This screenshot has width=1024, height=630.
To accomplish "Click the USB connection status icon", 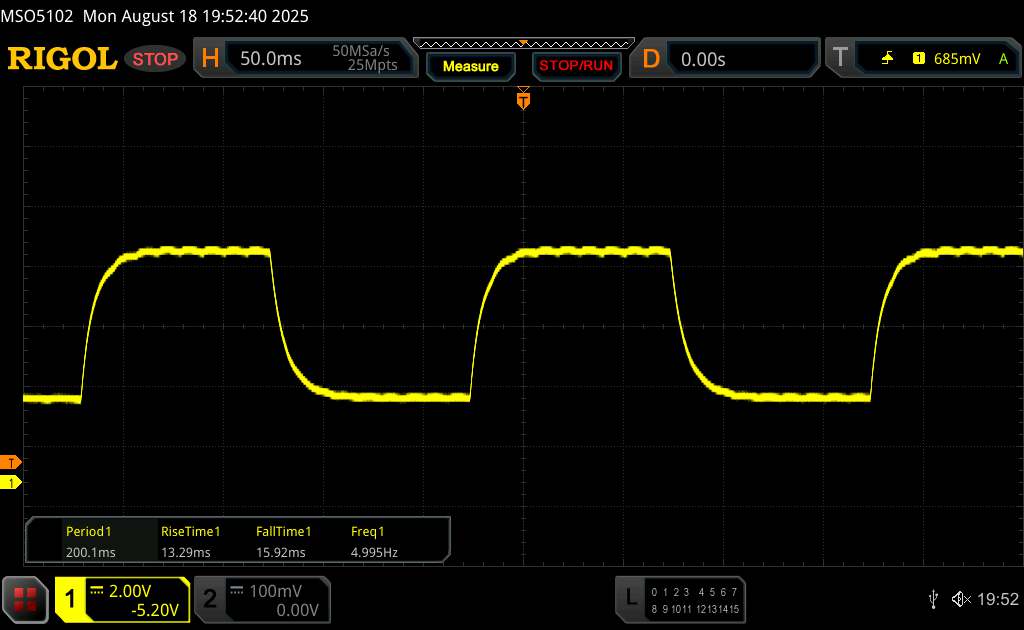I will pyautogui.click(x=933, y=598).
